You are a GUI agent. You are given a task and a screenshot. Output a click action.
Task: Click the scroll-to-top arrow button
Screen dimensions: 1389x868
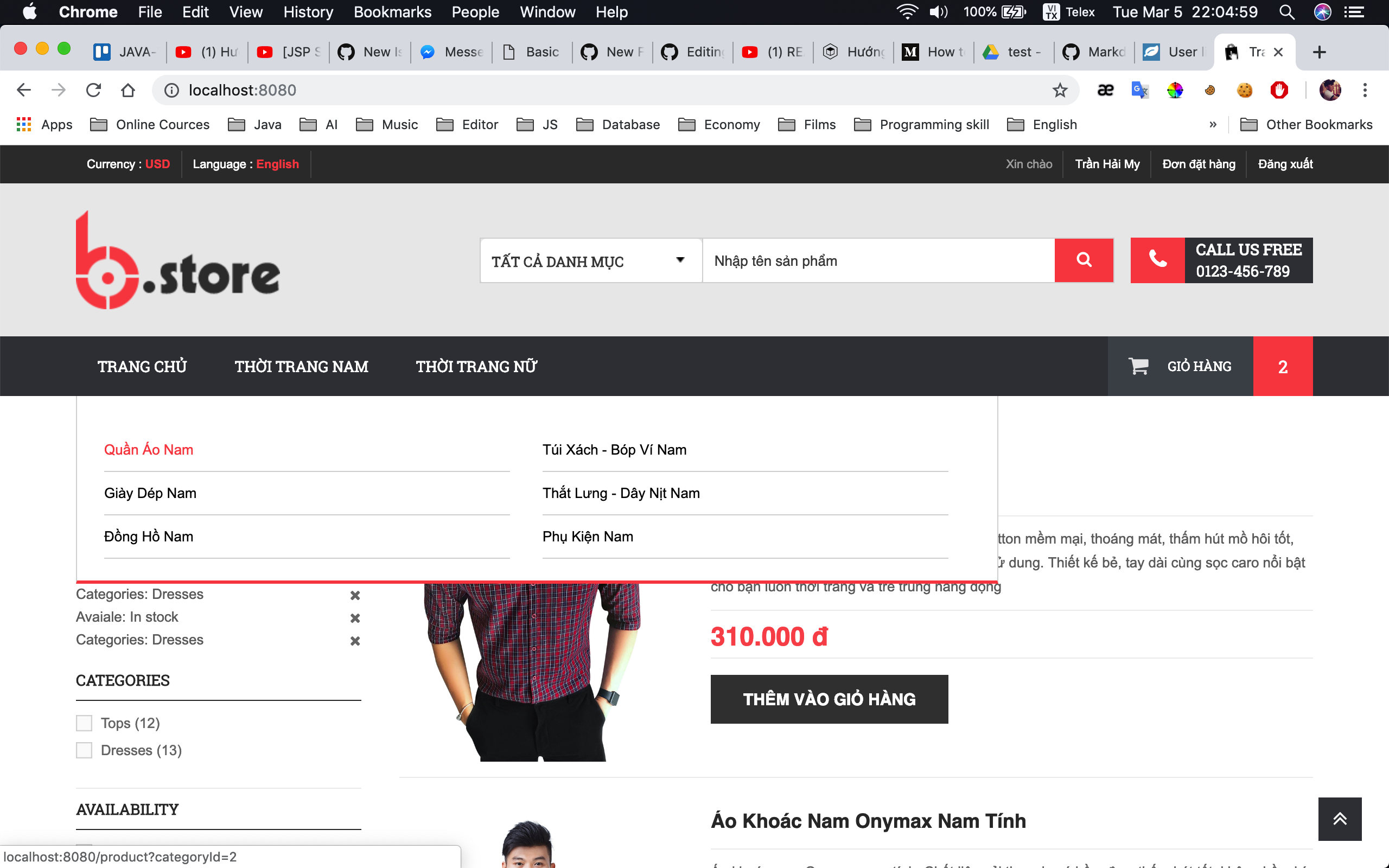click(x=1340, y=818)
